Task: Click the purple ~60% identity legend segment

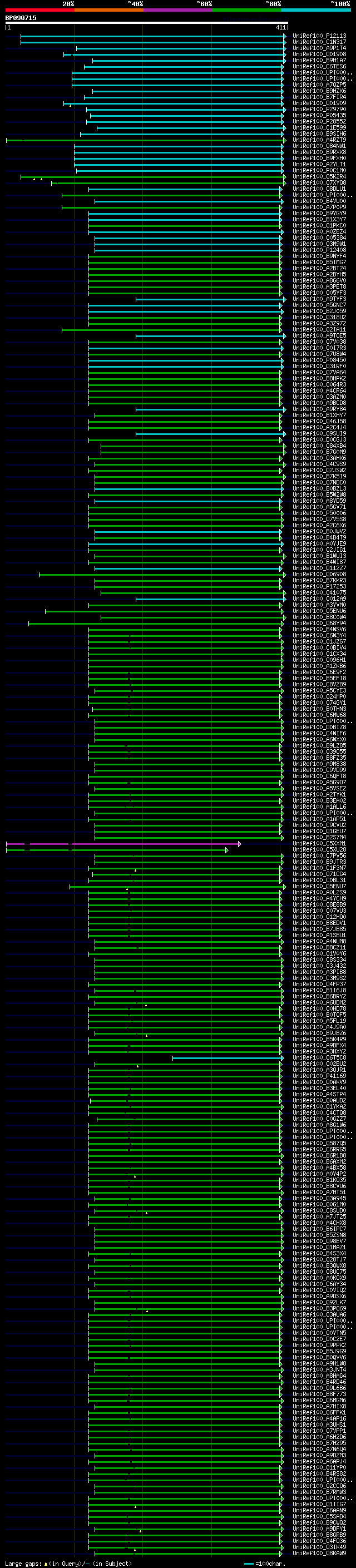Action: 177,10
